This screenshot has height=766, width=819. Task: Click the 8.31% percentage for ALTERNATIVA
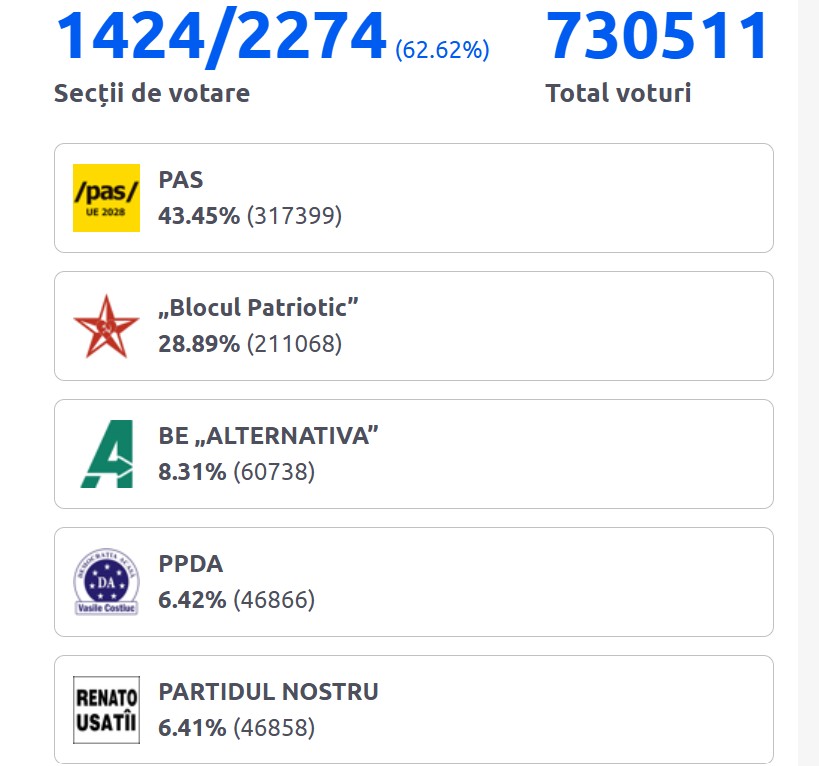192,471
